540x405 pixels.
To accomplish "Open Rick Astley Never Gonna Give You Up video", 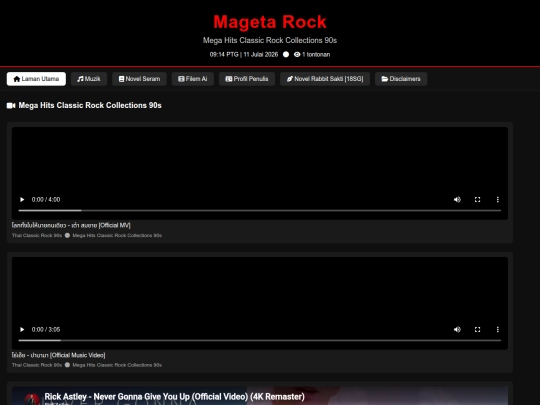I will pyautogui.click(x=174, y=397).
